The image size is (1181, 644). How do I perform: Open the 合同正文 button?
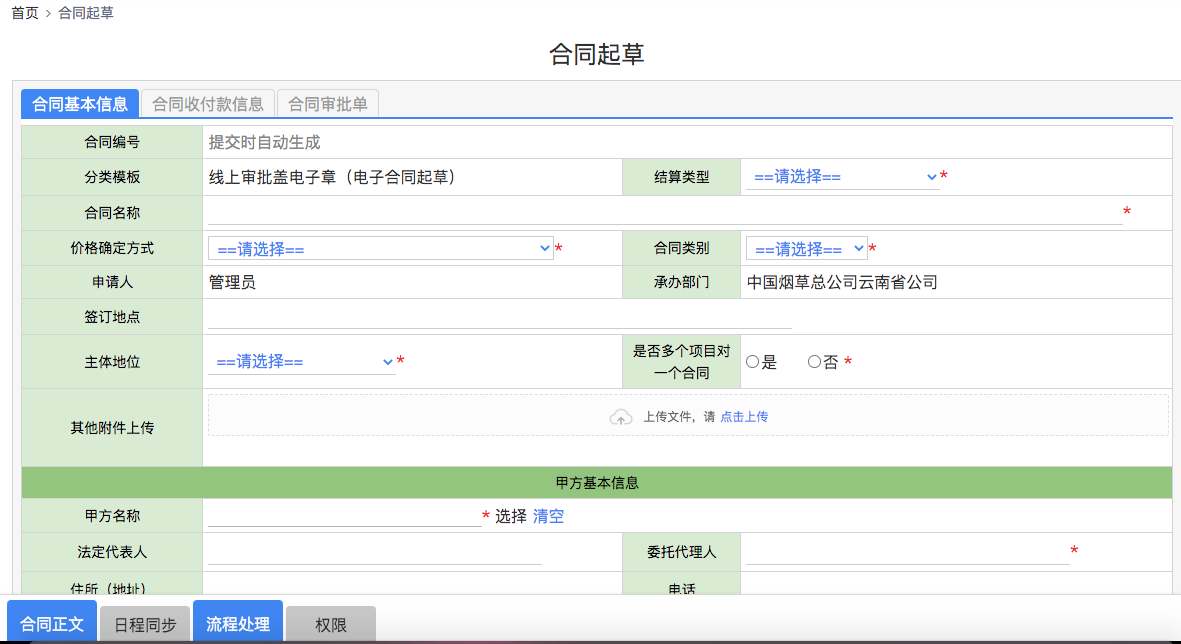click(x=52, y=624)
